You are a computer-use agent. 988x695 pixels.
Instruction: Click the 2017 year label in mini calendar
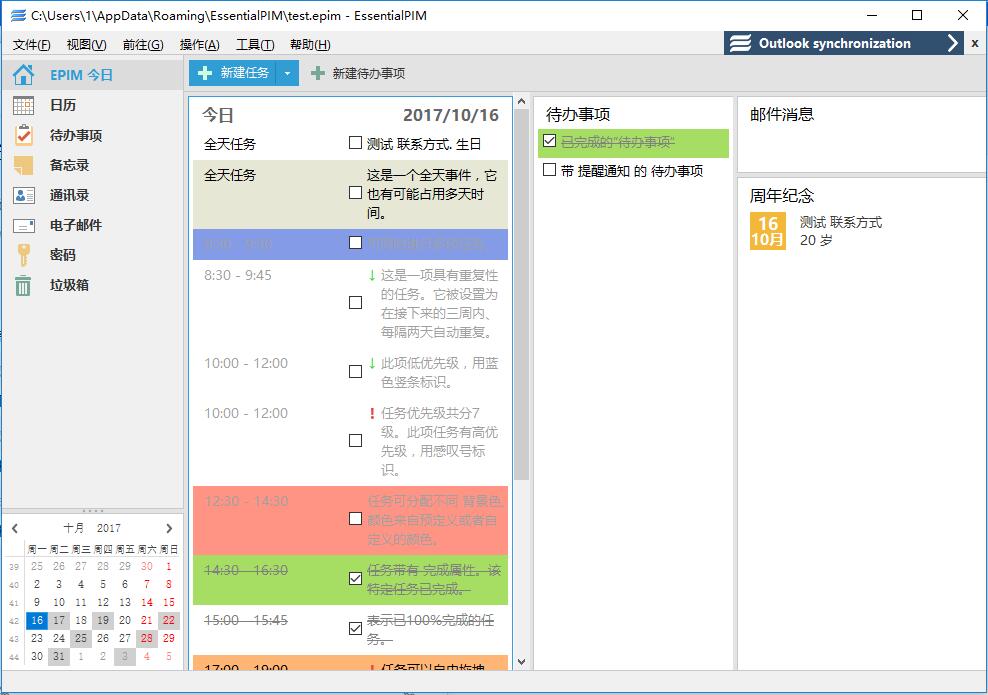point(108,528)
